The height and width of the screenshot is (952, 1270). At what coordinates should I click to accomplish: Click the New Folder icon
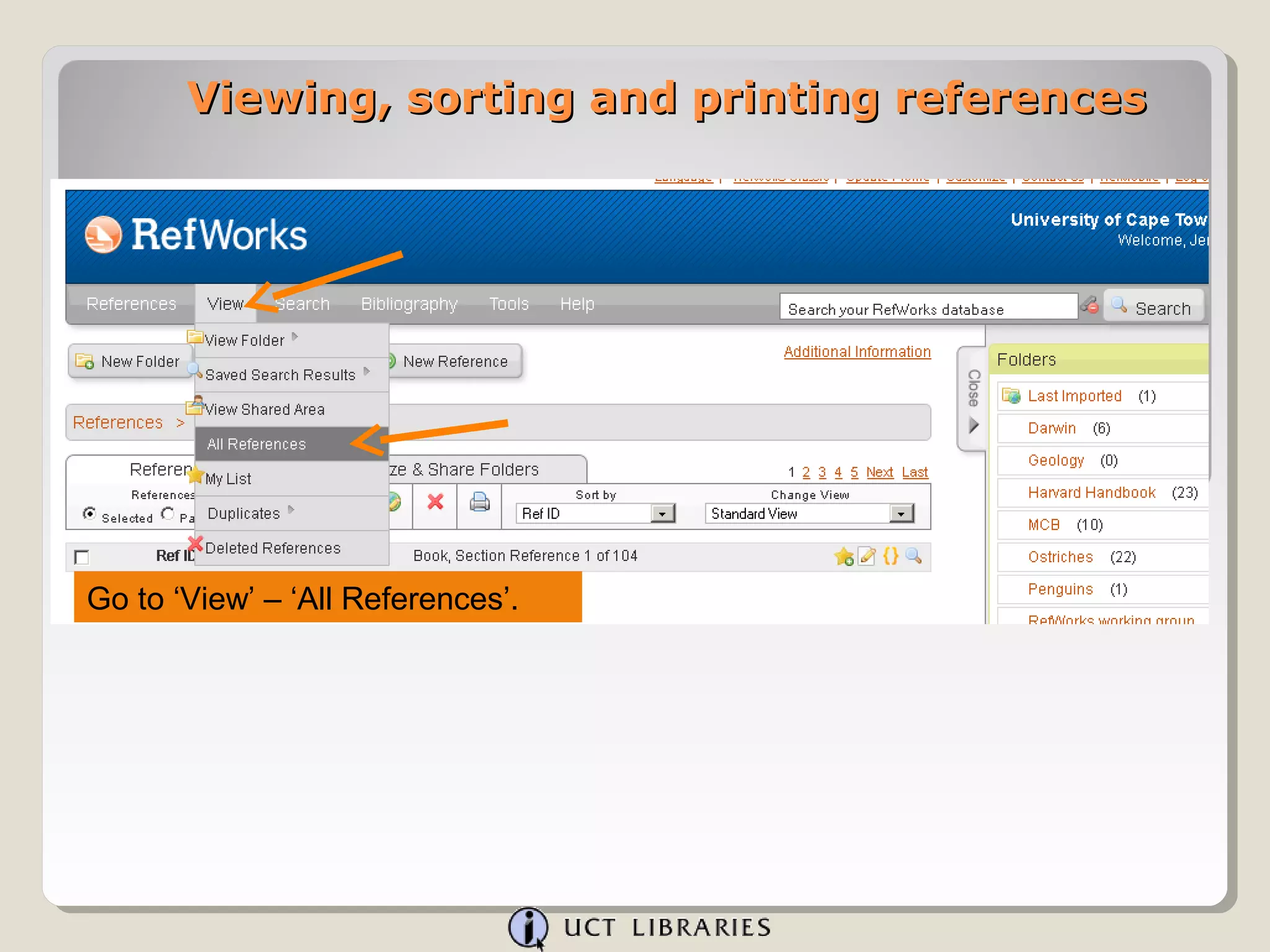[x=84, y=361]
